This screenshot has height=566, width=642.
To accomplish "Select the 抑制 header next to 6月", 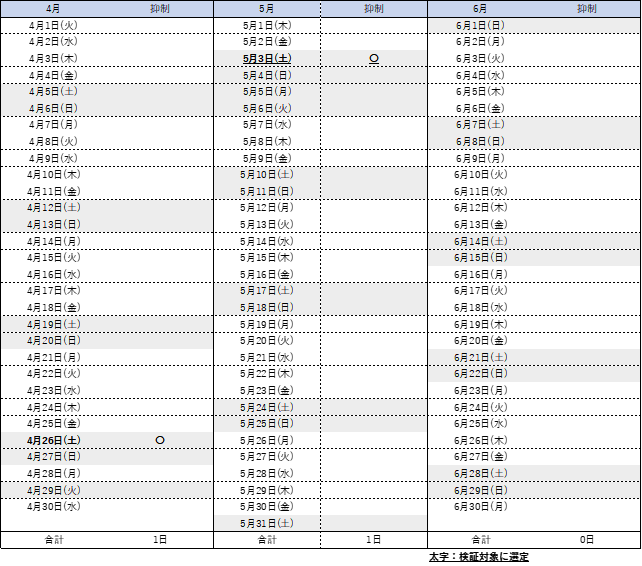I will coord(587,8).
